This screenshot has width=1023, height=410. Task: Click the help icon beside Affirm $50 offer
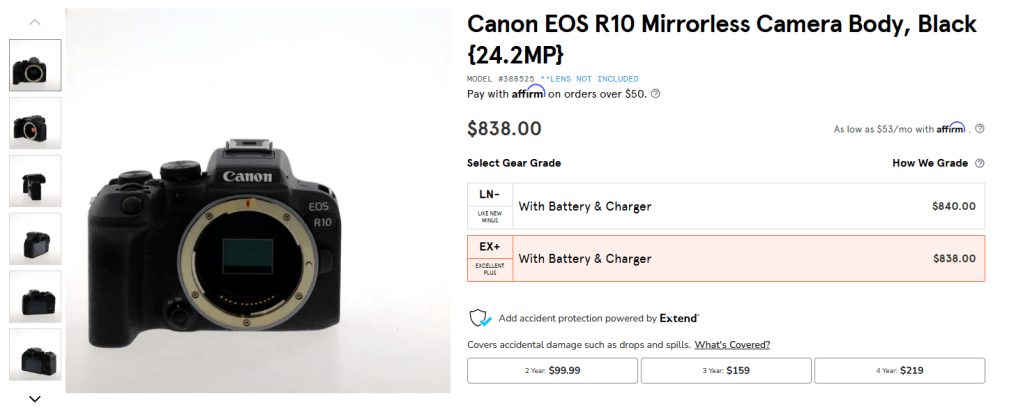[656, 94]
